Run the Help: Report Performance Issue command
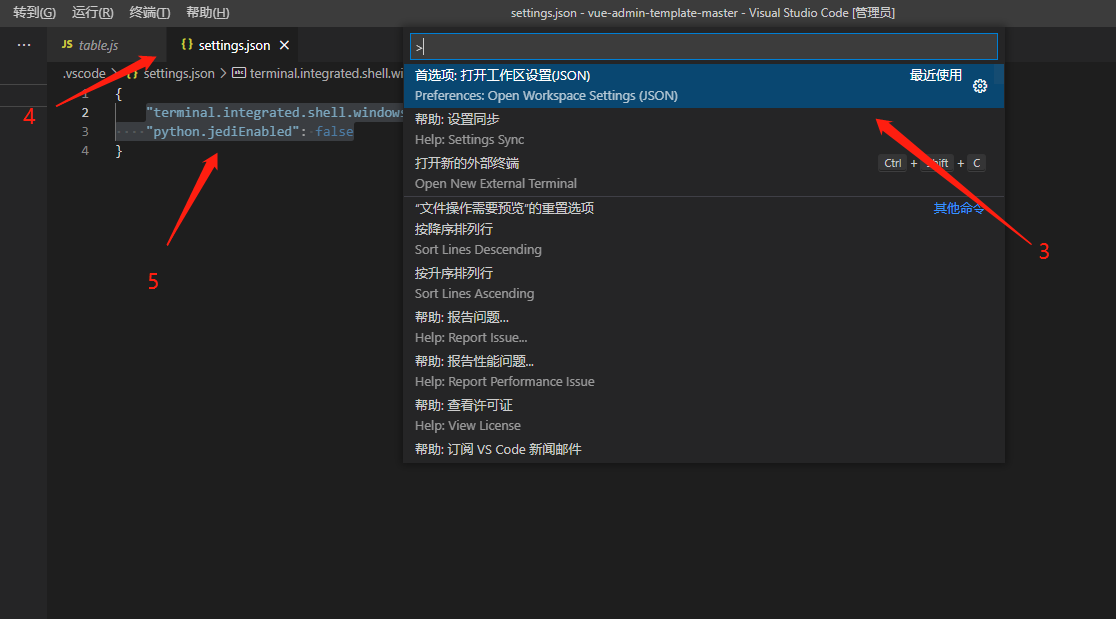This screenshot has width=1116, height=619. 704,371
